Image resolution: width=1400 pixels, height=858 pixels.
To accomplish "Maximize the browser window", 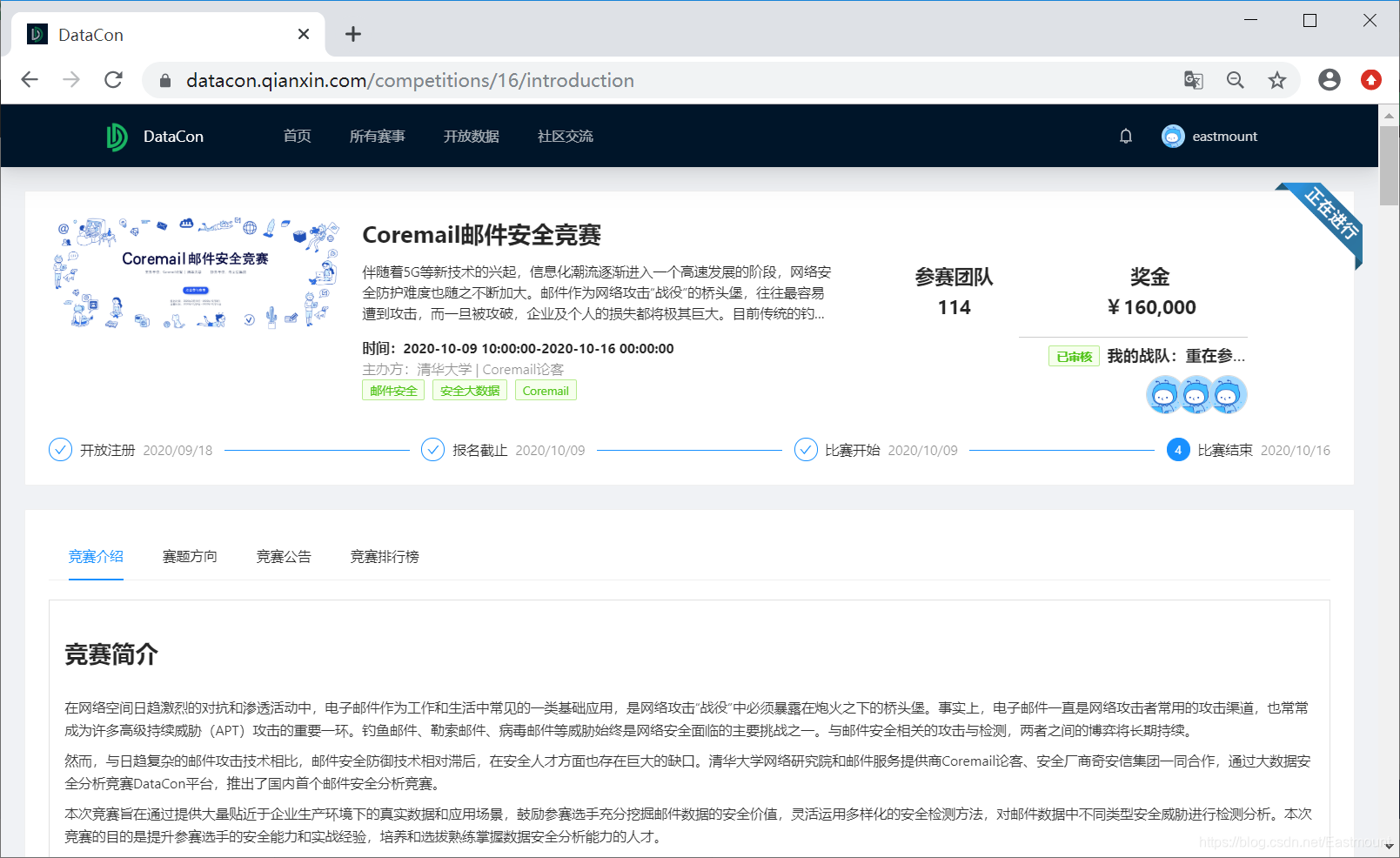I will click(1310, 20).
